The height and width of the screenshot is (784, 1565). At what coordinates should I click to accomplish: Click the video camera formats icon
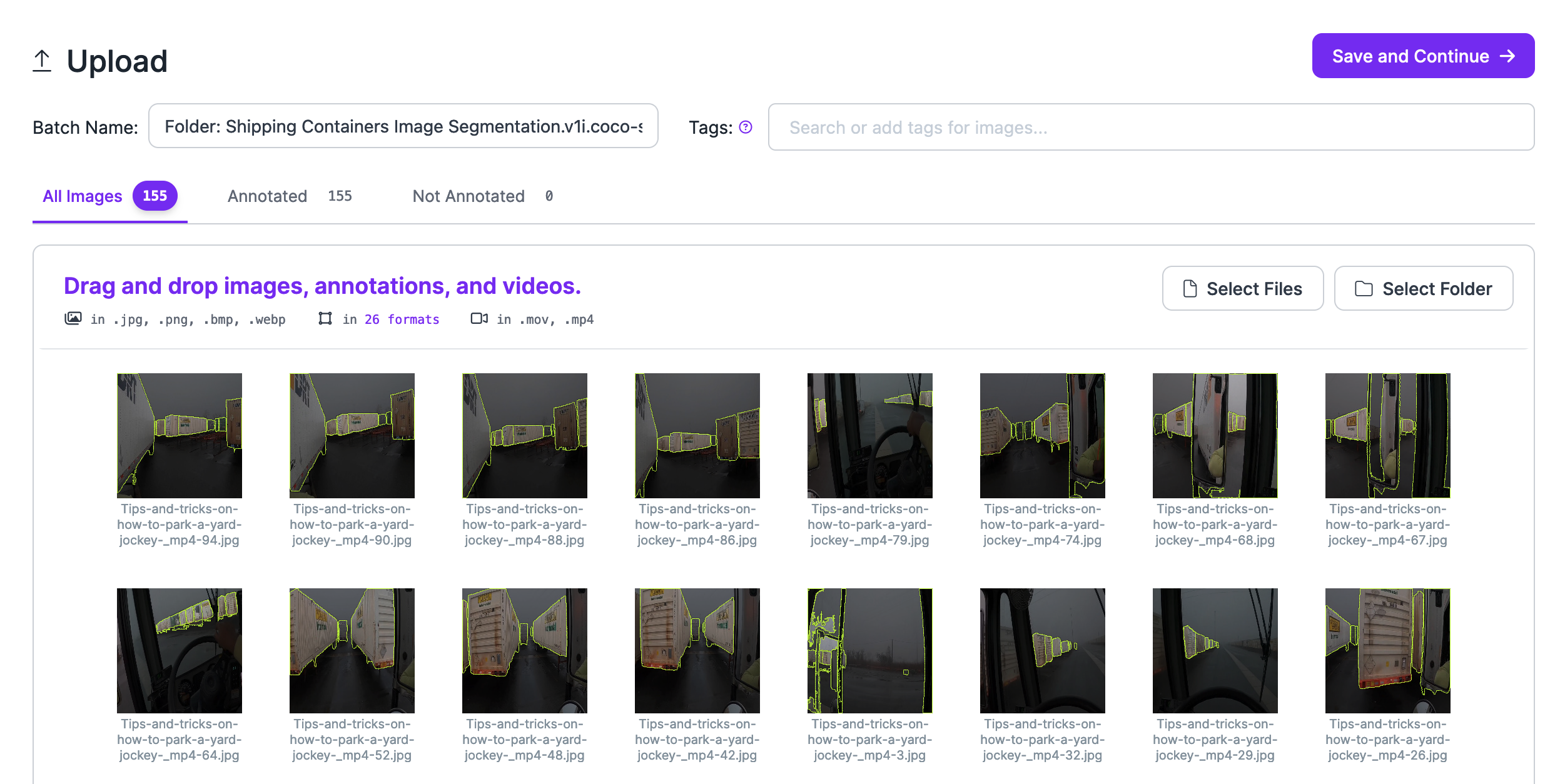pos(479,319)
